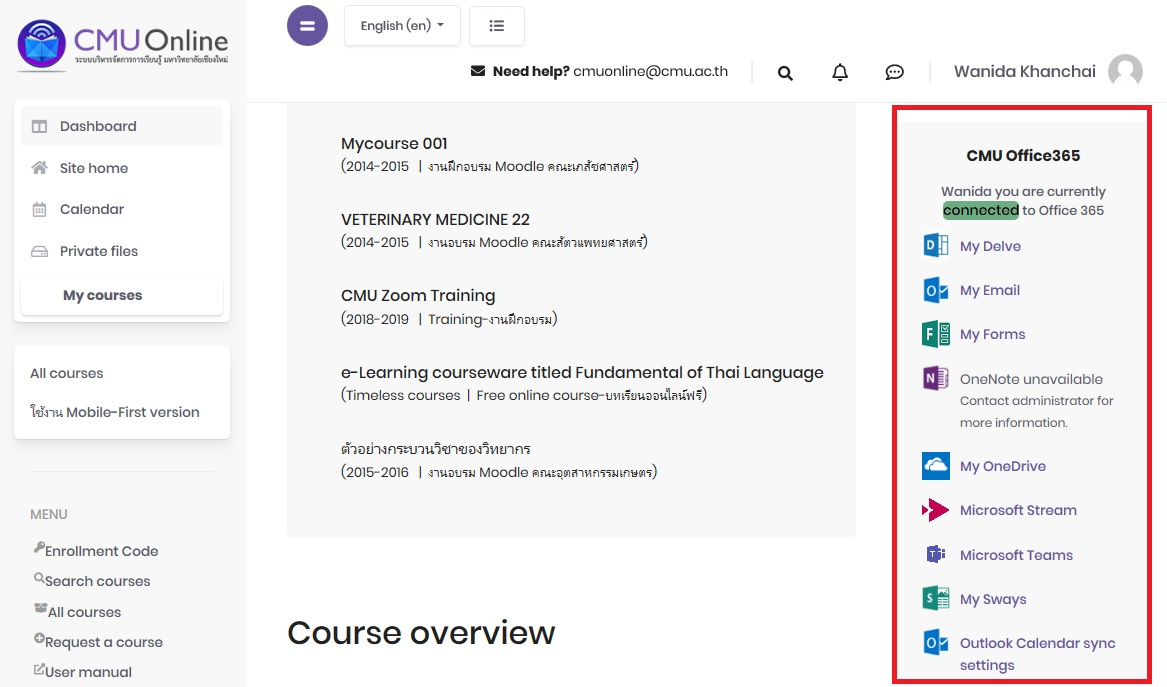Click the OneNote icon
The width and height of the screenshot is (1167, 687).
pyautogui.click(x=936, y=378)
